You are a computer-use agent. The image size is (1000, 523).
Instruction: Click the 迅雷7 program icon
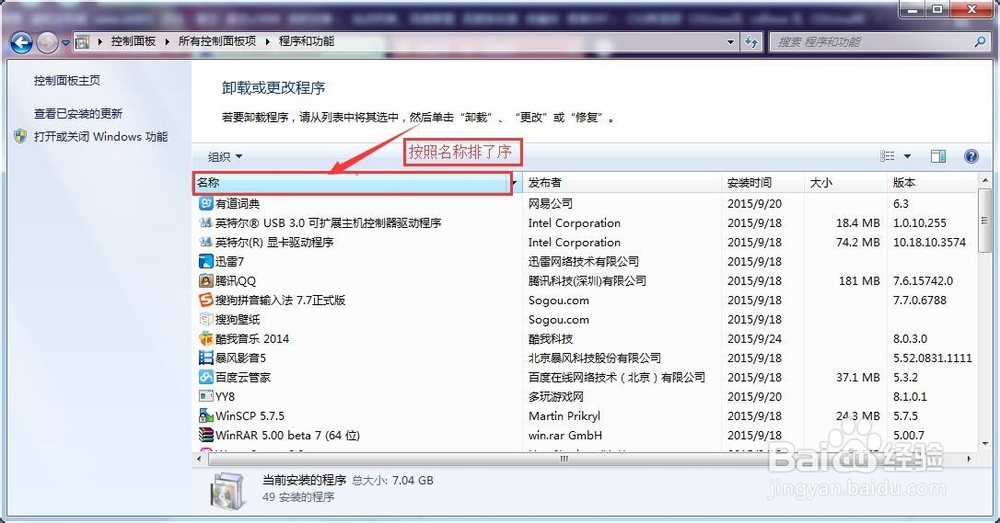pos(205,262)
